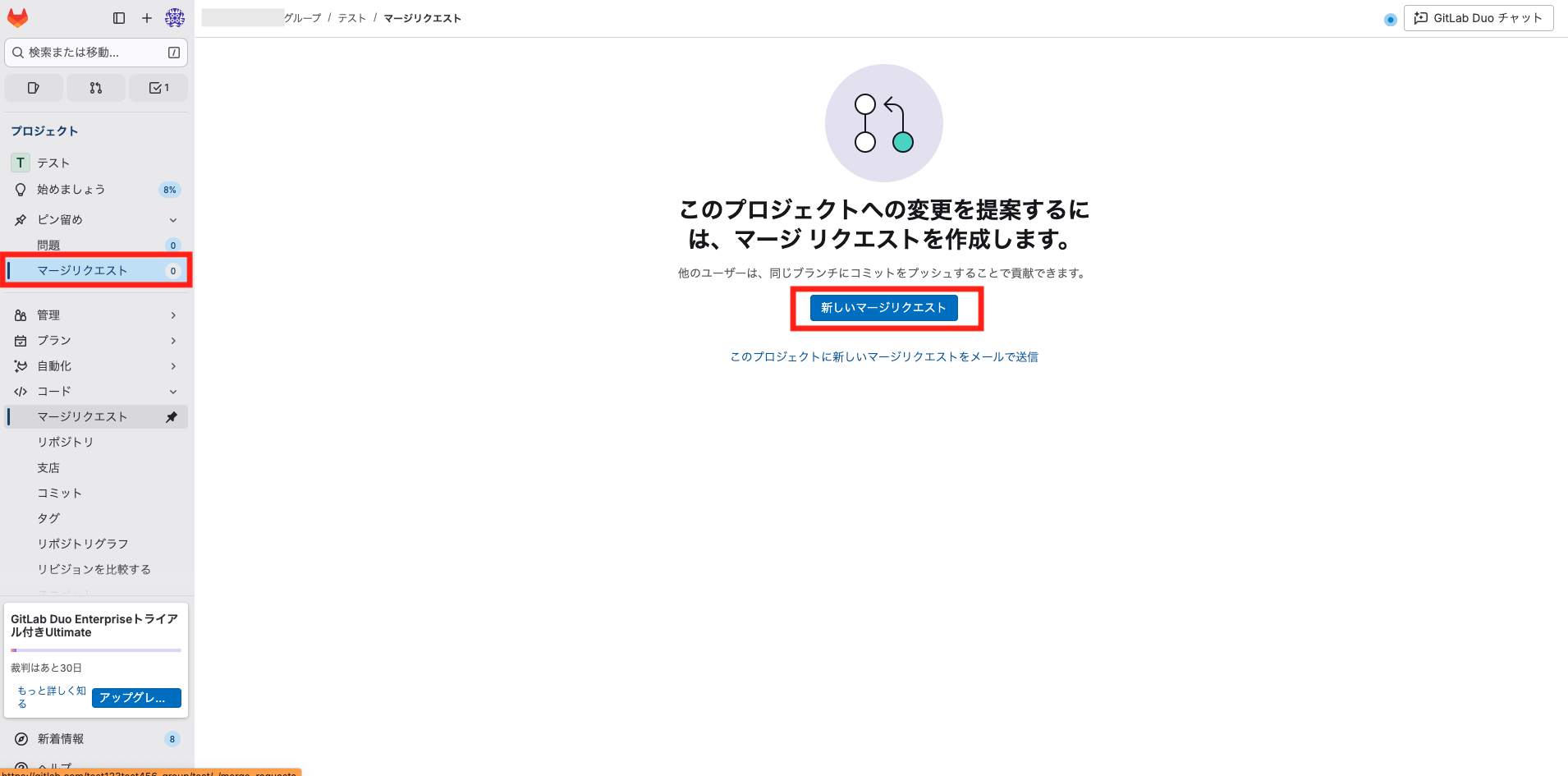Click the プロジェクト sidebar heading
Viewport: 1568px width, 776px height.
point(45,131)
